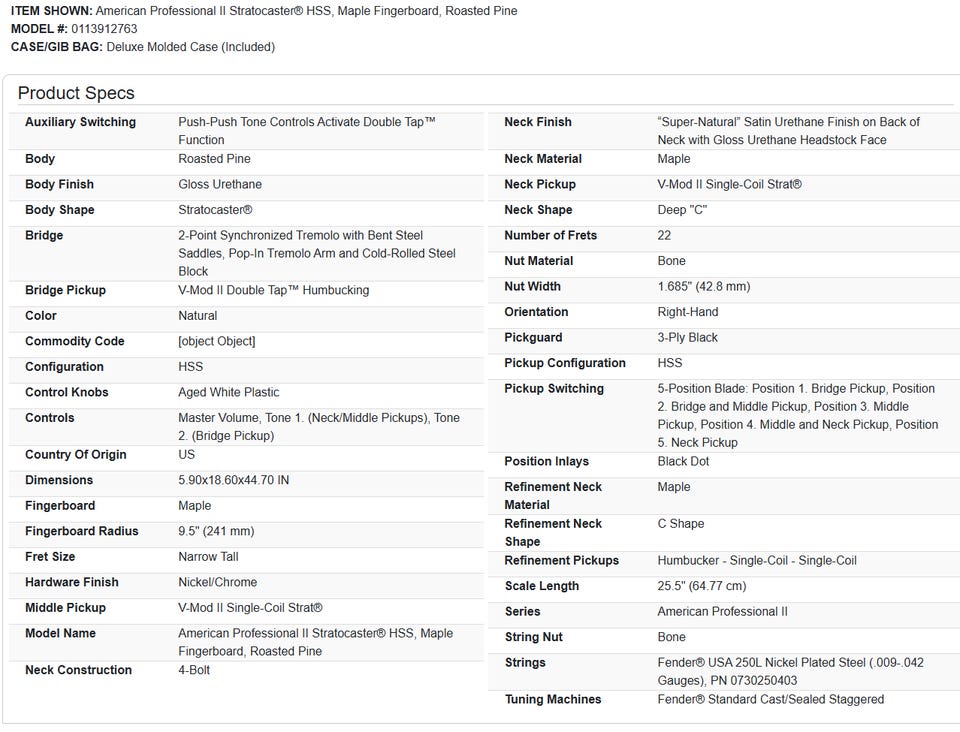The width and height of the screenshot is (960, 732).
Task: Click the Dimensions value 5.90x18.60x44.70 IN
Action: click(233, 480)
